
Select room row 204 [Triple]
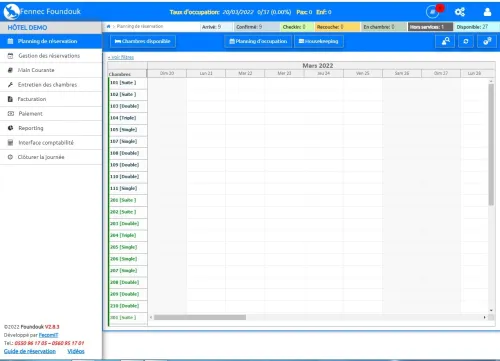128,235
